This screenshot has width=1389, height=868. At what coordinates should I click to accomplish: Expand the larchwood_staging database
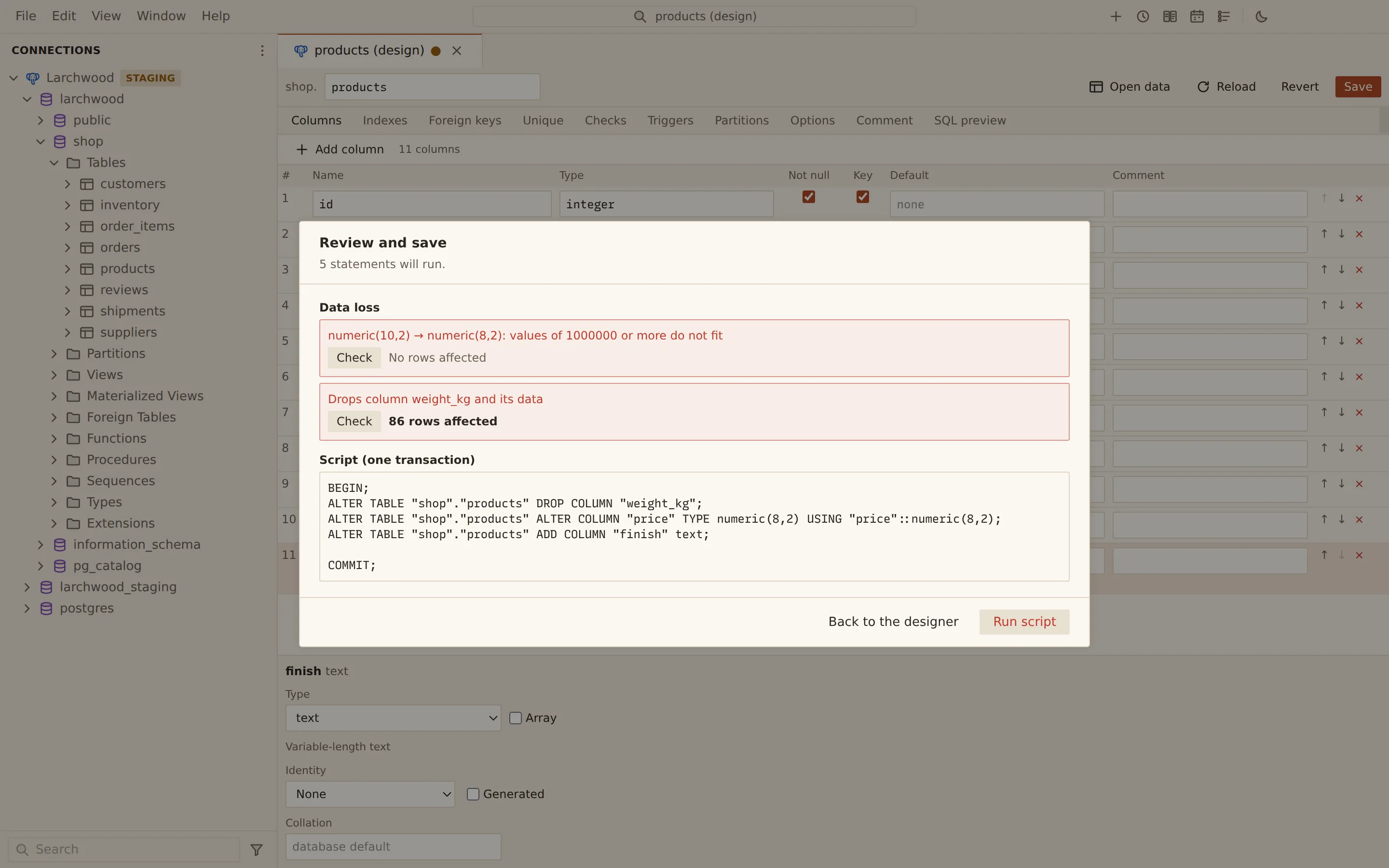click(x=27, y=587)
